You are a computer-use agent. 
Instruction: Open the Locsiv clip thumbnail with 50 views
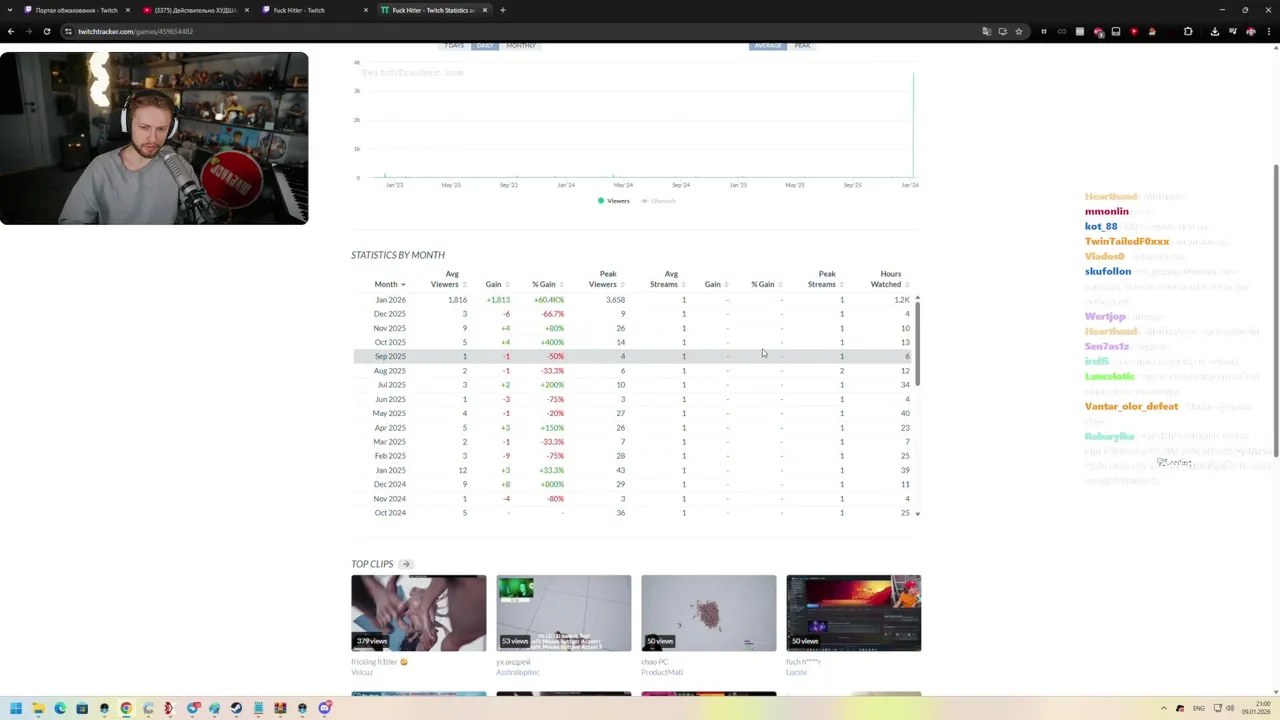click(x=853, y=613)
